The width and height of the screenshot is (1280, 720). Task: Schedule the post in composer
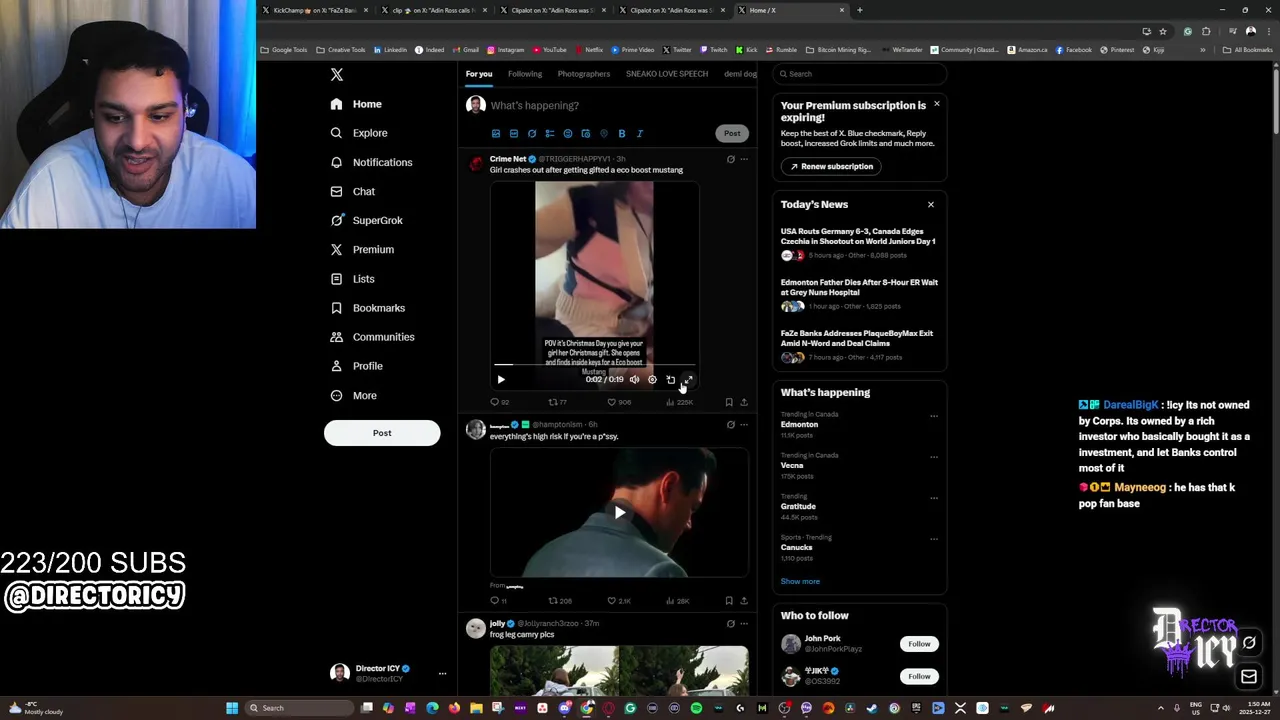point(586,133)
